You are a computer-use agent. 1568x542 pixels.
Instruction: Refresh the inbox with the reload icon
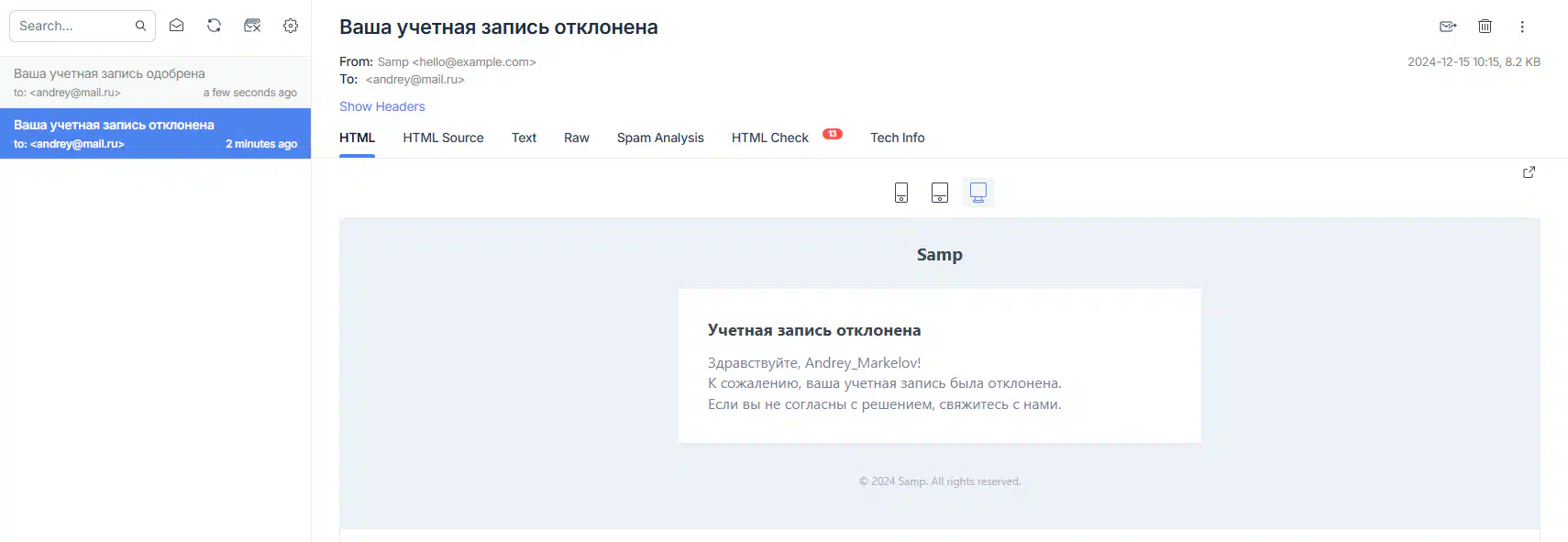(x=214, y=26)
